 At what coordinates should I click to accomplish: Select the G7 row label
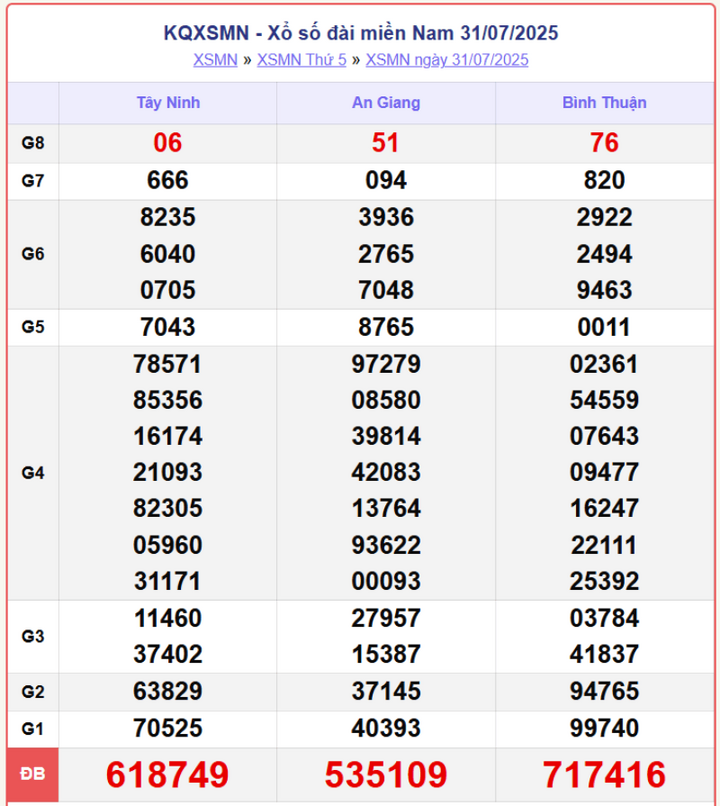[x=33, y=181]
